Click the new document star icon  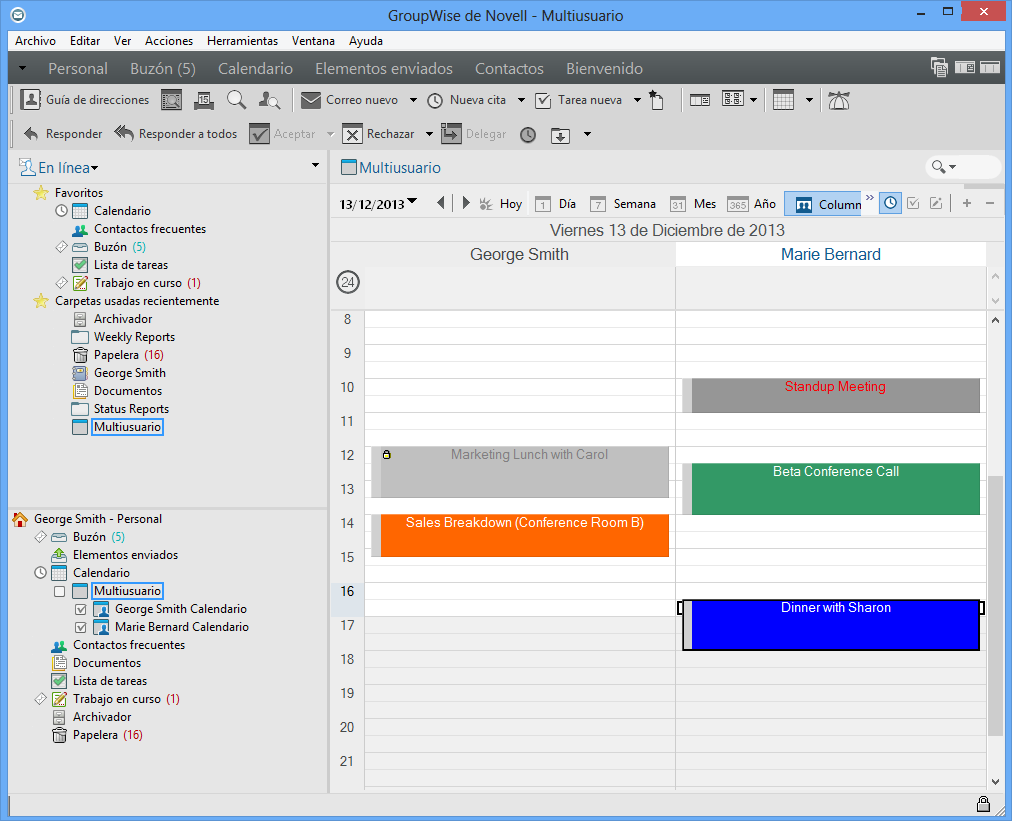(x=656, y=100)
